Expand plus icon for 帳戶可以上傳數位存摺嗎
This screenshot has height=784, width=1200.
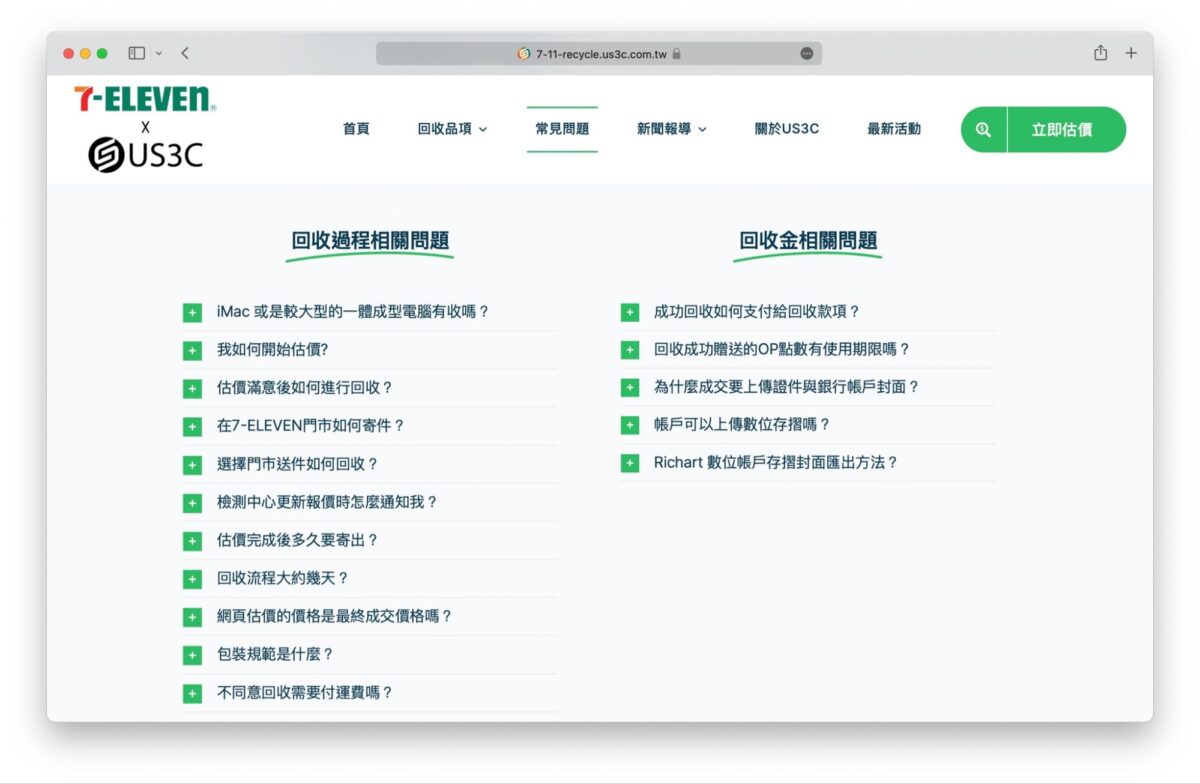[x=630, y=425]
